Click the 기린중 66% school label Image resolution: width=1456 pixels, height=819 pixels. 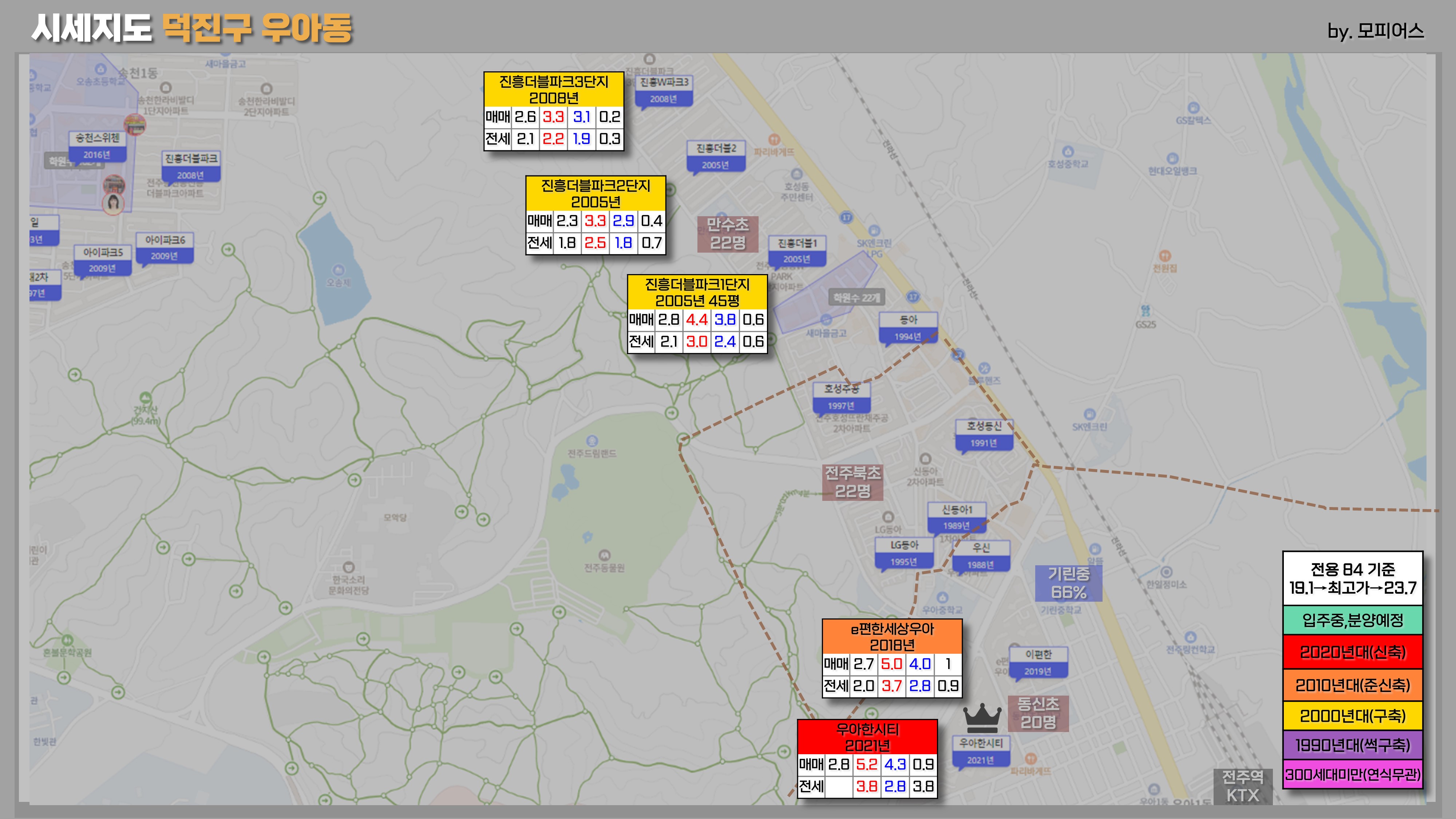click(1068, 583)
